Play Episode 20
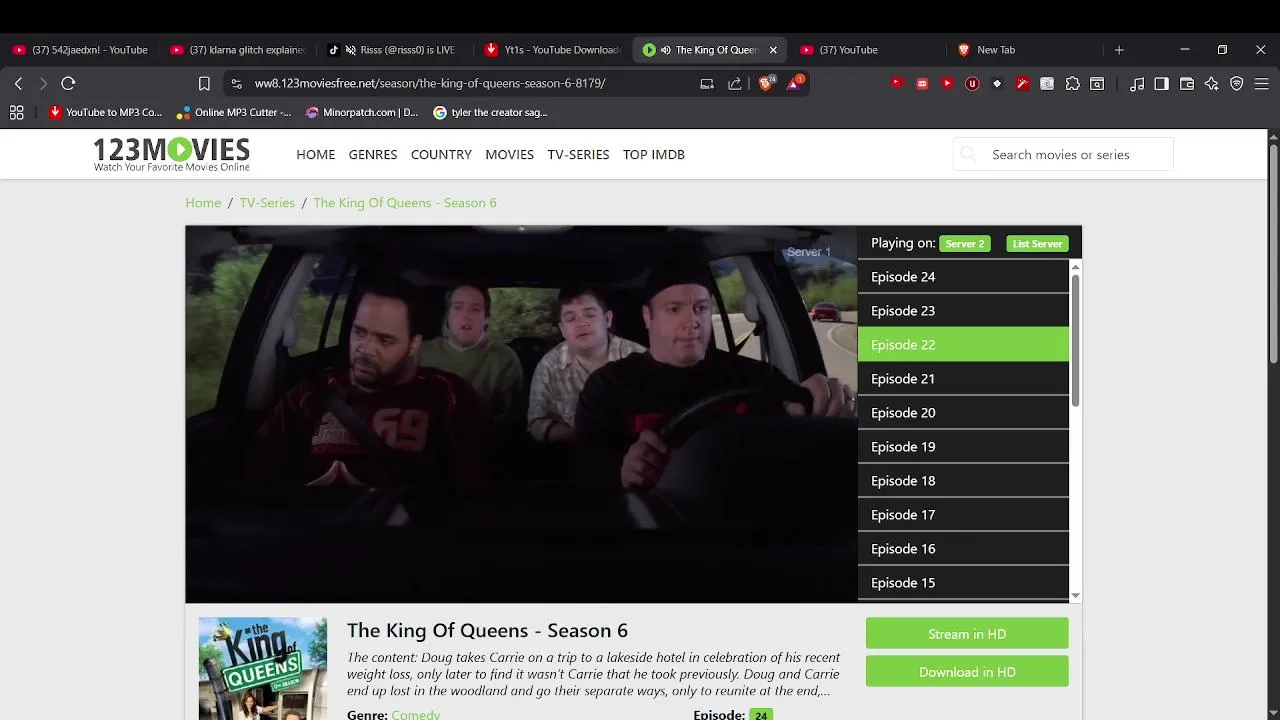The image size is (1280, 720). (963, 413)
